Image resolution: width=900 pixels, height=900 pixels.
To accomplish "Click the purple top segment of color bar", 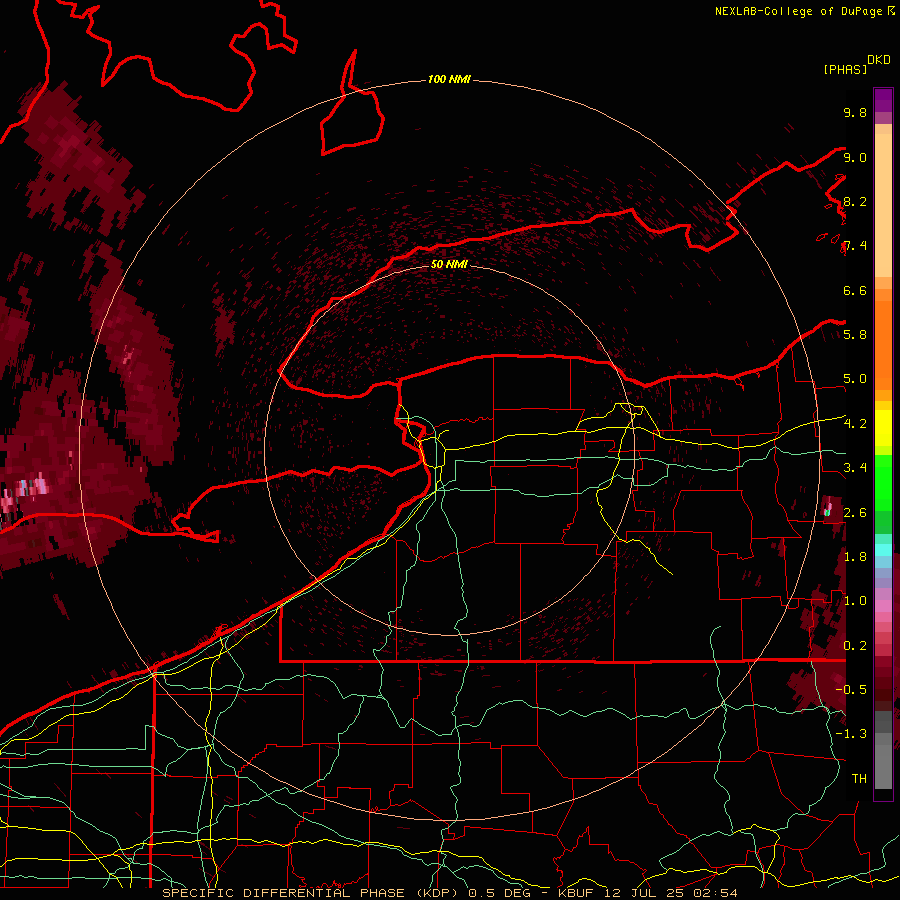I will 883,100.
